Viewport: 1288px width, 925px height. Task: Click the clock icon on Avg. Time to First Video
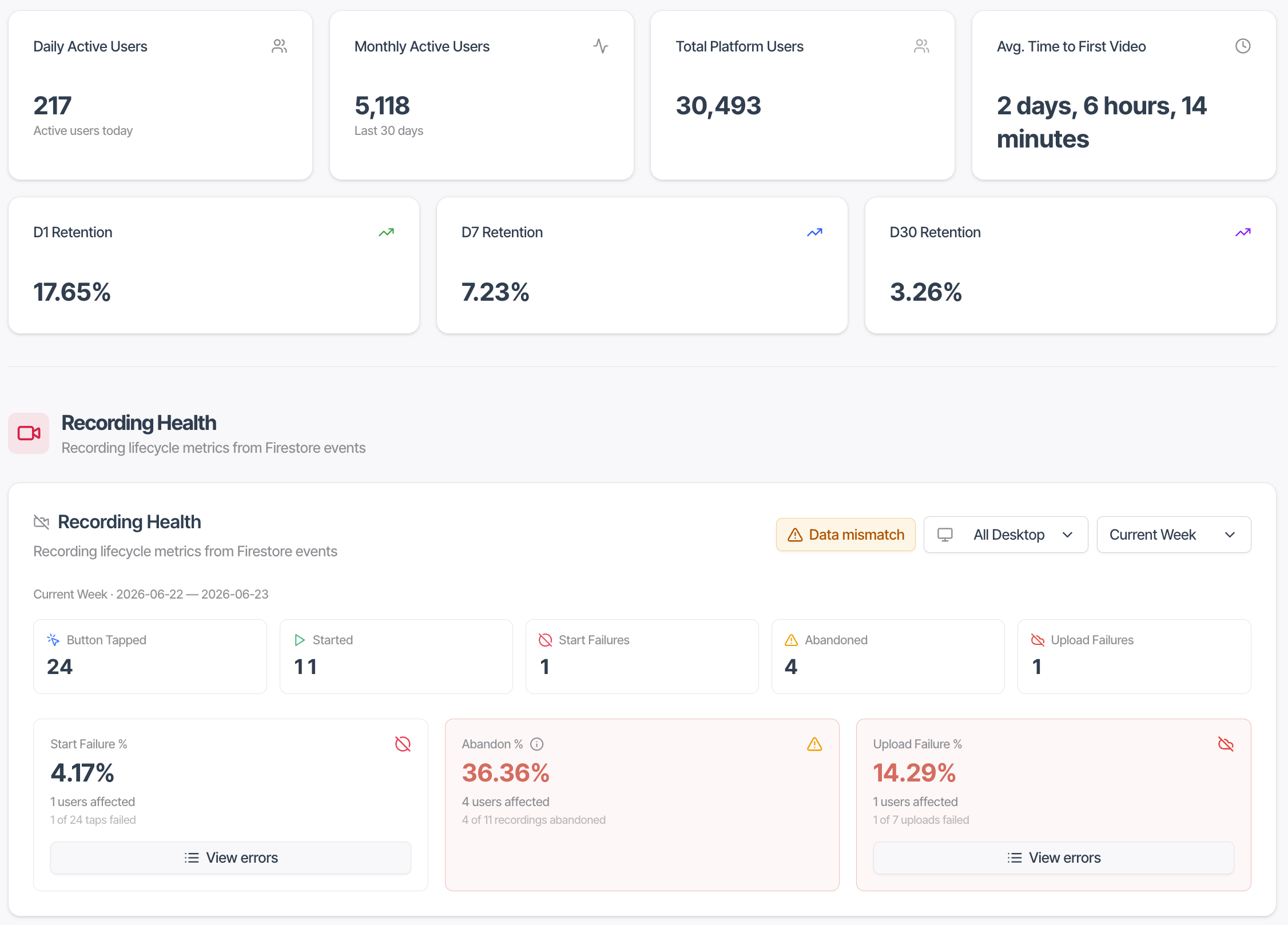click(1243, 46)
